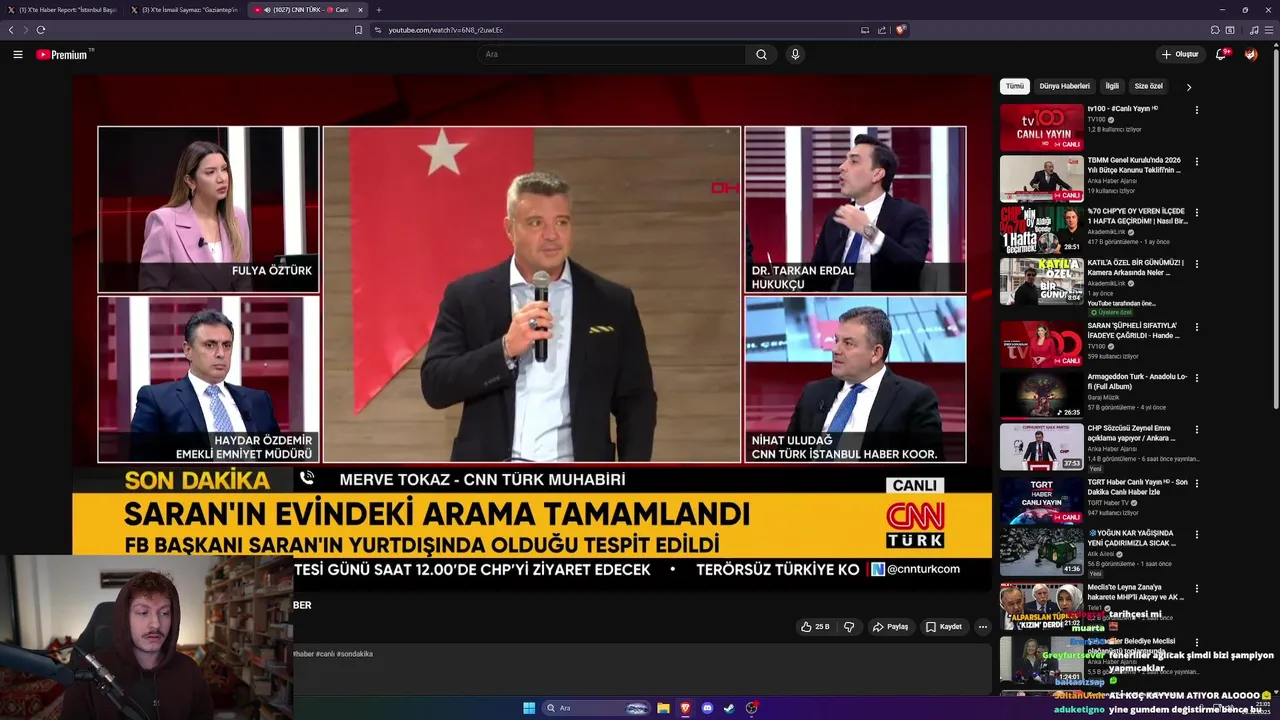Image resolution: width=1280 pixels, height=720 pixels.
Task: Focus the YouTube search field
Action: (x=612, y=54)
